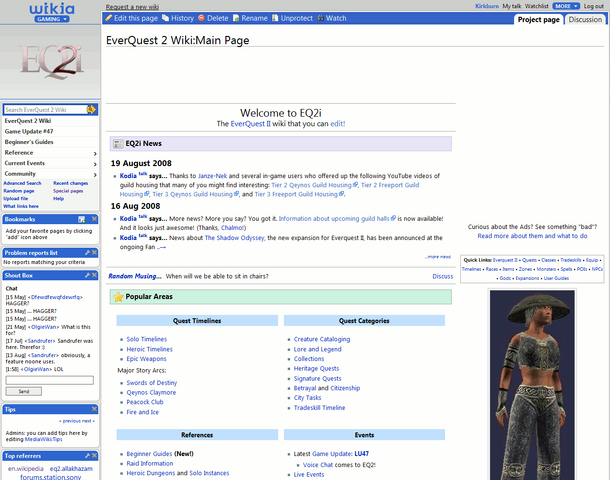Click the EQ2i logo image

coord(51,61)
